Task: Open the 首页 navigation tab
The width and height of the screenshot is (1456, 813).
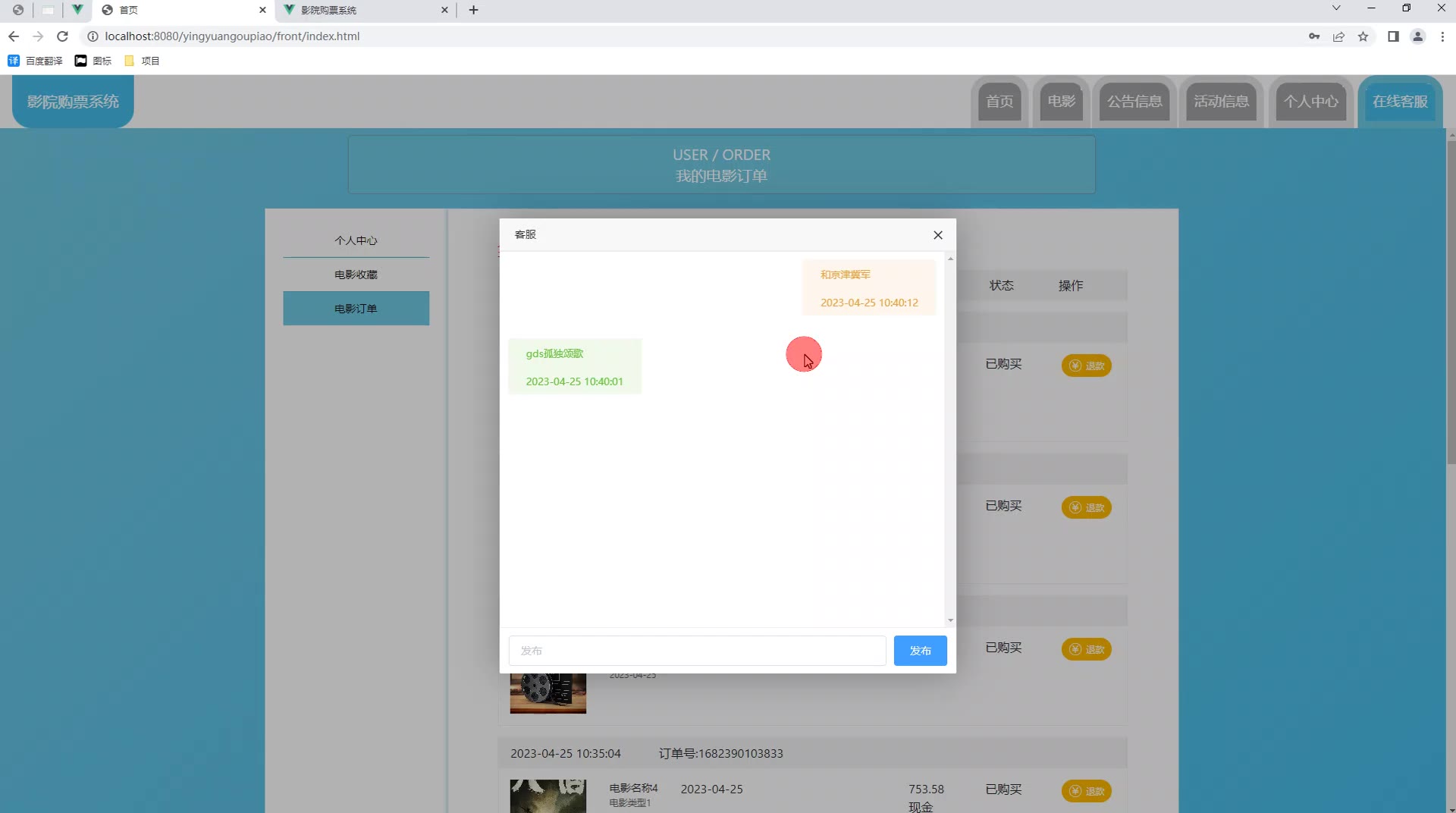Action: [x=999, y=102]
